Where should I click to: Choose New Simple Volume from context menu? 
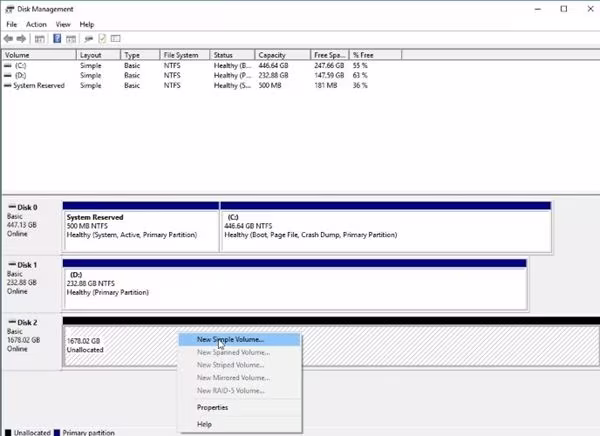(x=240, y=340)
